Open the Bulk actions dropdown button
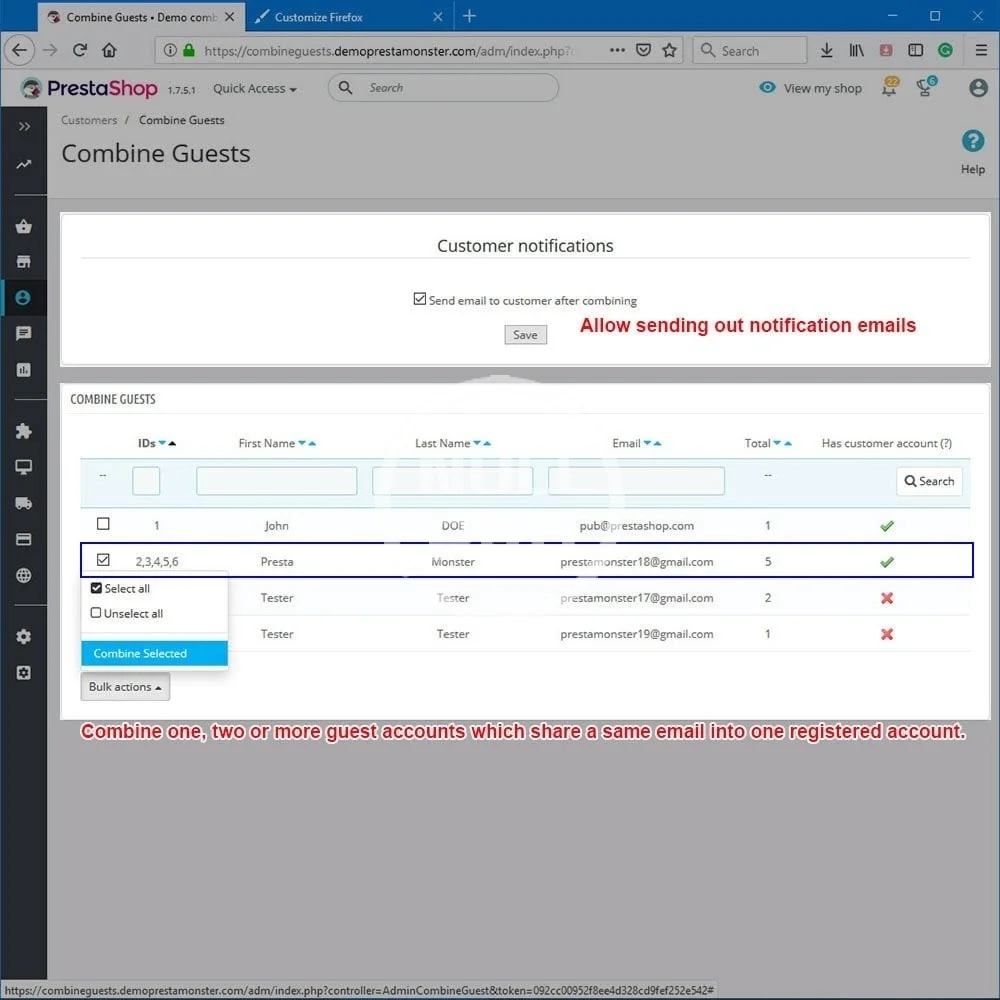This screenshot has width=1000, height=1000. (125, 687)
